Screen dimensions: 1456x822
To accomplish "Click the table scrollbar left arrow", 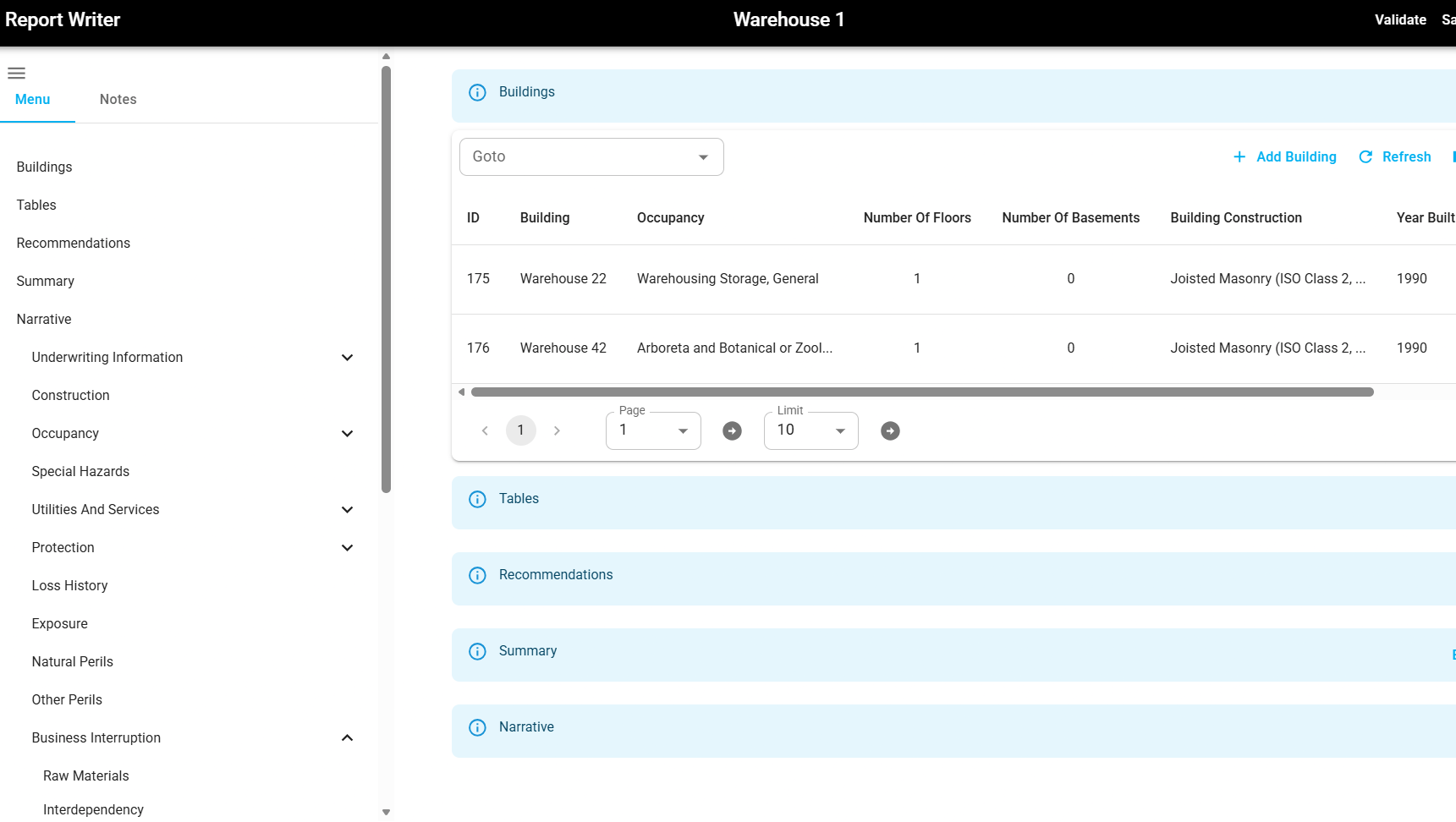I will 461,392.
